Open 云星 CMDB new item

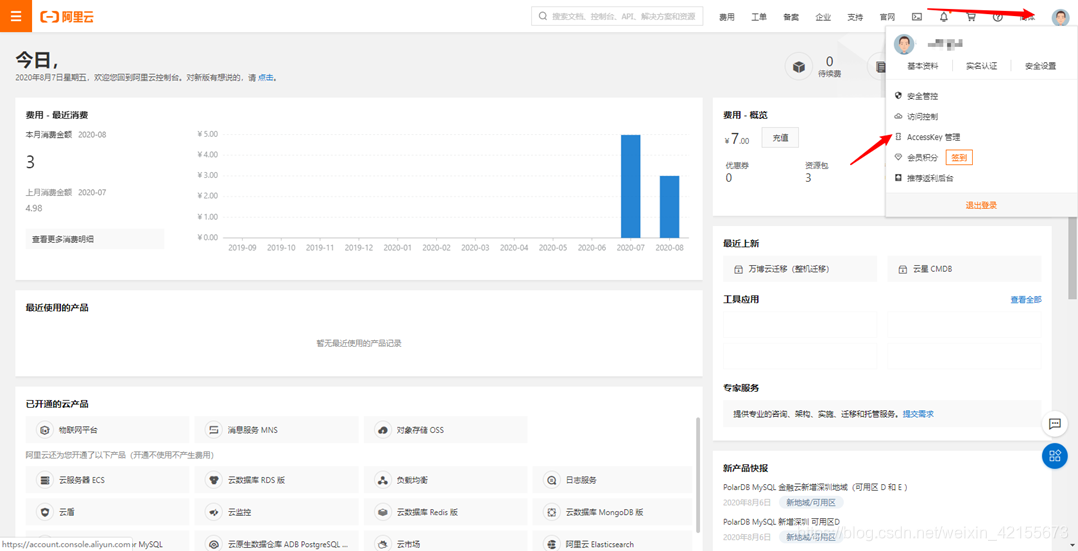(x=964, y=269)
